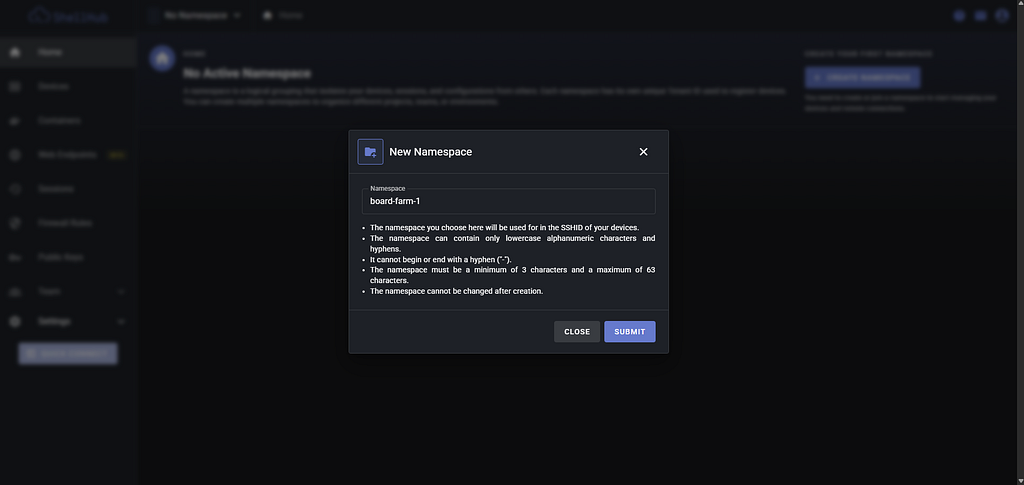Click the Containers icon in the sidebar
1024x485 pixels.
click(x=14, y=121)
